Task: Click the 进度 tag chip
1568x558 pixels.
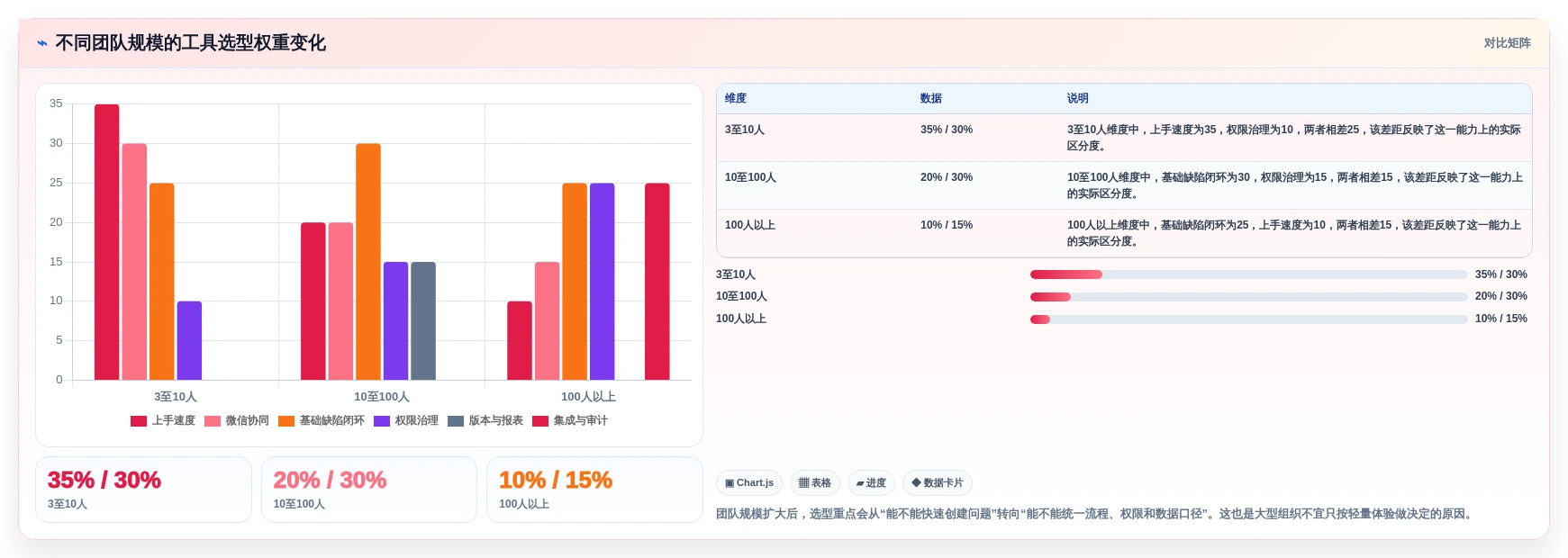Action: 871,483
